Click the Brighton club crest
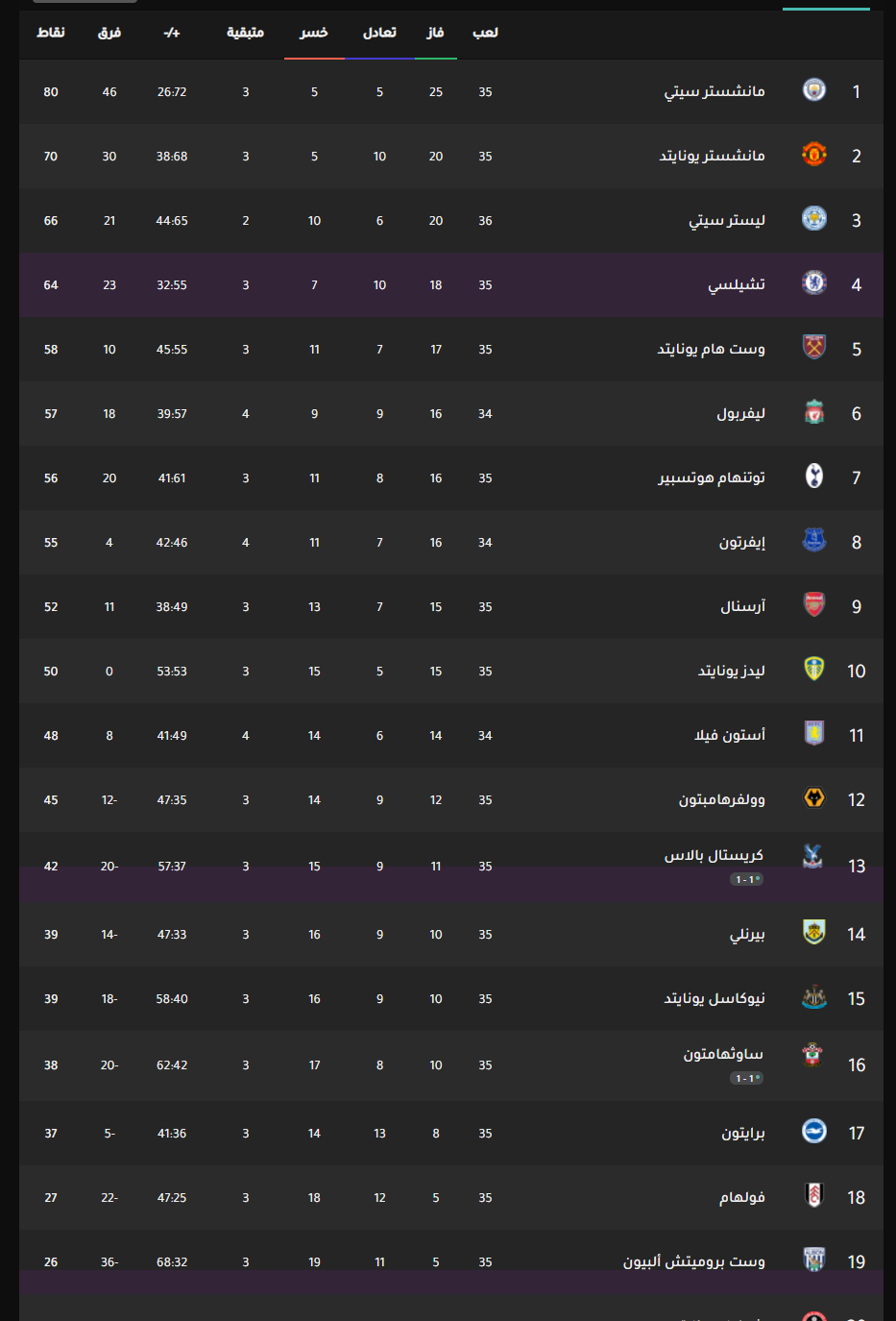Image resolution: width=896 pixels, height=1321 pixels. (814, 1132)
